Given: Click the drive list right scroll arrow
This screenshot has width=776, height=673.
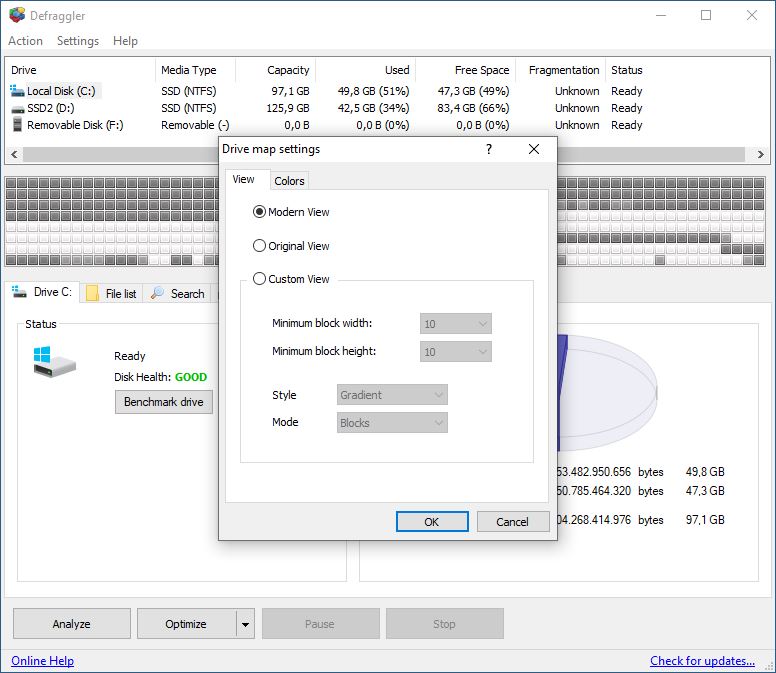Looking at the screenshot, I should point(761,154).
